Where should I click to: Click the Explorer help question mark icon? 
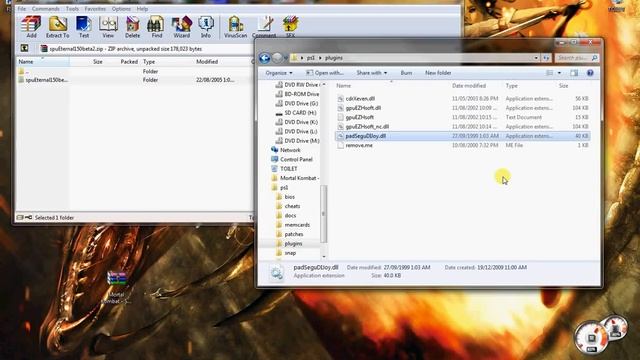590,73
